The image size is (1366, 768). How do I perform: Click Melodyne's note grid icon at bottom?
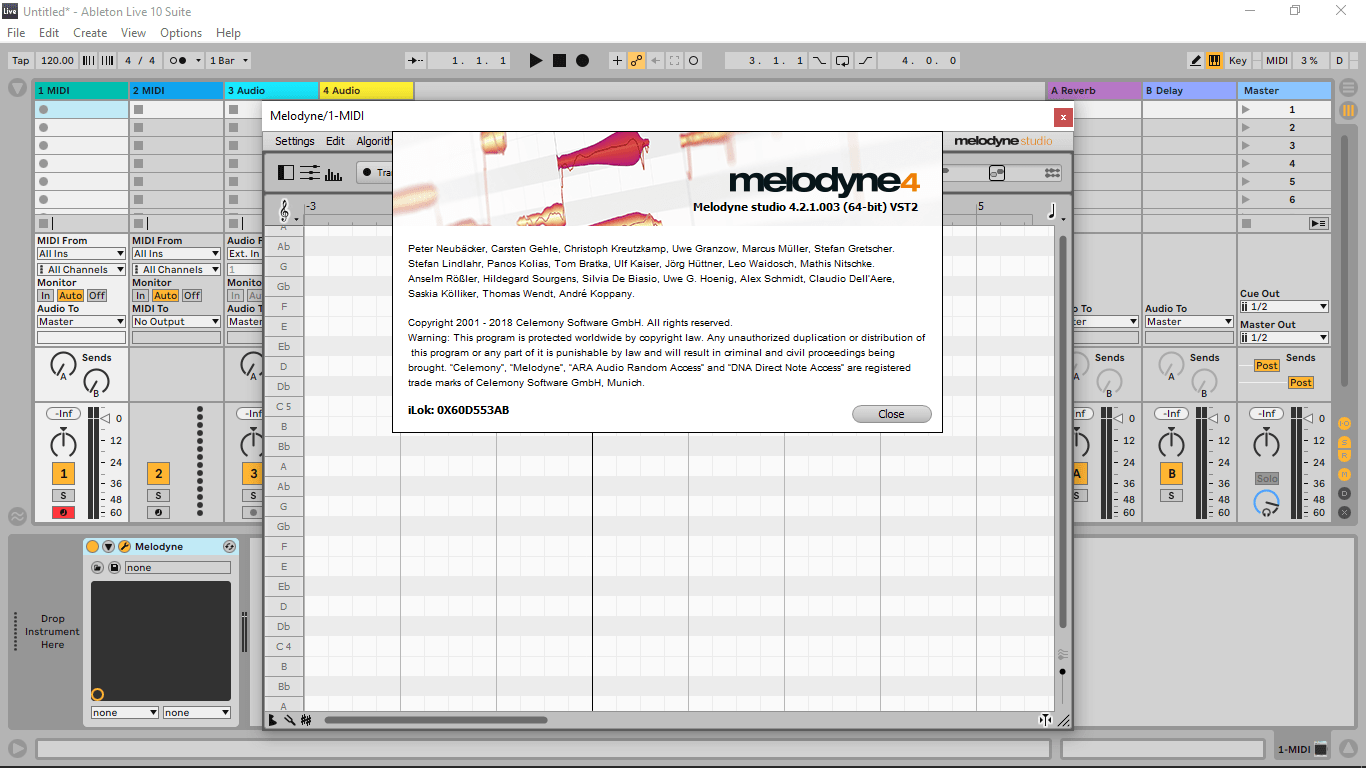pyautogui.click(x=305, y=720)
